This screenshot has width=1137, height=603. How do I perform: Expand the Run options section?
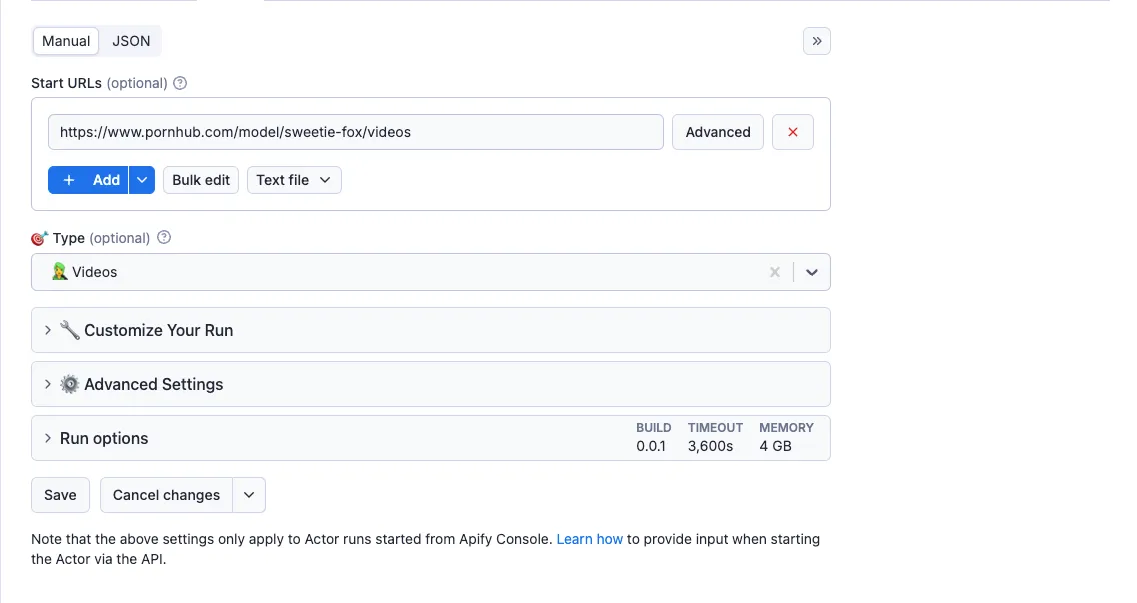(x=431, y=438)
